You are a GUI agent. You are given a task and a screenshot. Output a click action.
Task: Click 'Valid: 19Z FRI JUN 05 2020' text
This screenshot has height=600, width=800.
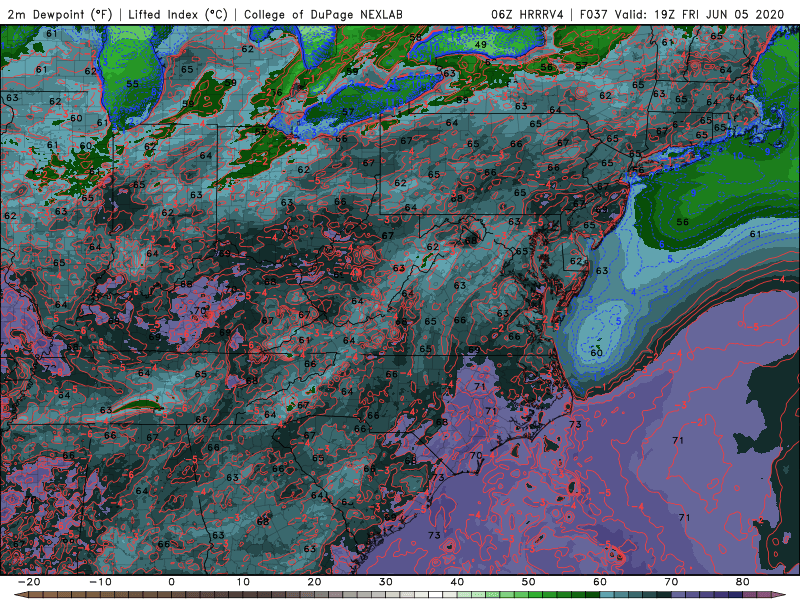click(699, 14)
